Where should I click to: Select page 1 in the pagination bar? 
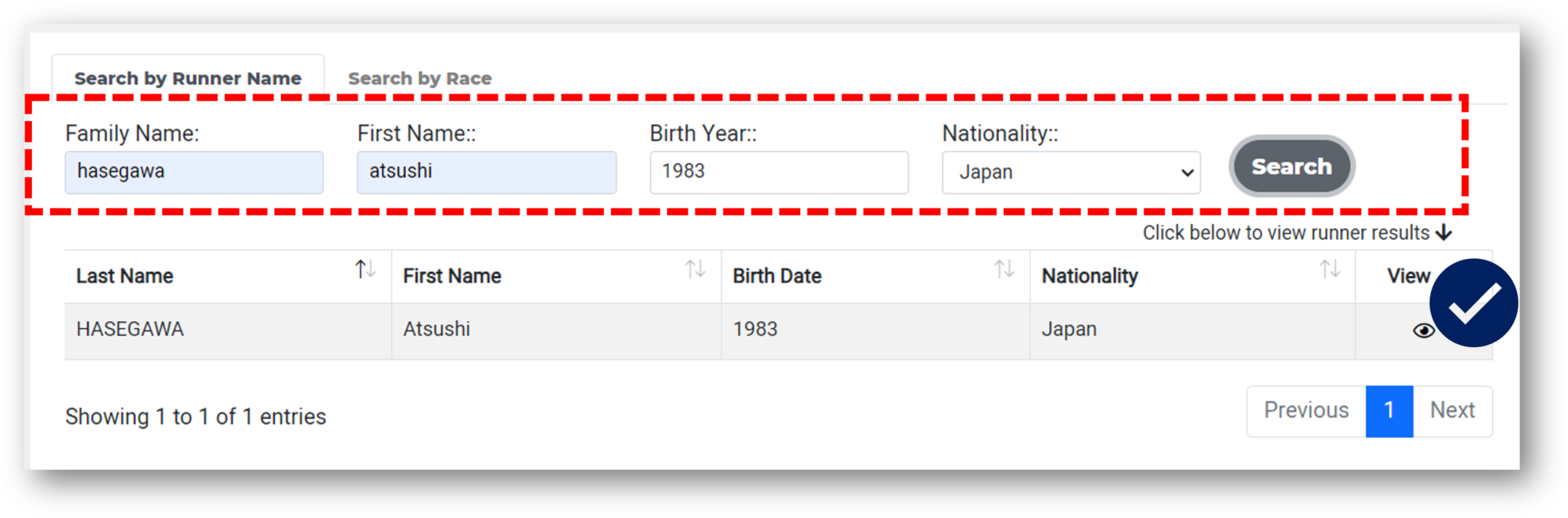1390,410
